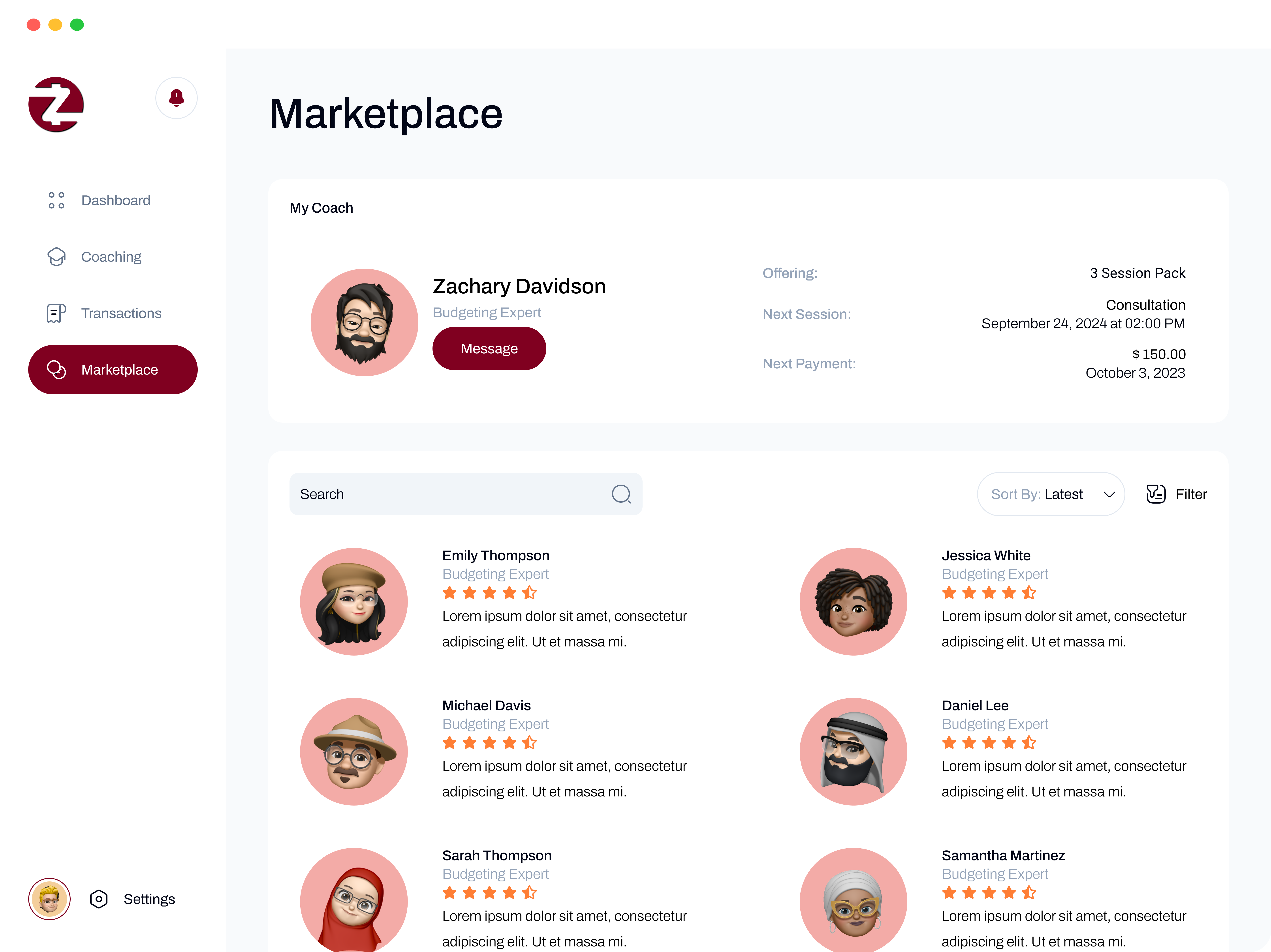Go to Dashboard in the sidebar
This screenshot has height=952, width=1271.
[113, 201]
